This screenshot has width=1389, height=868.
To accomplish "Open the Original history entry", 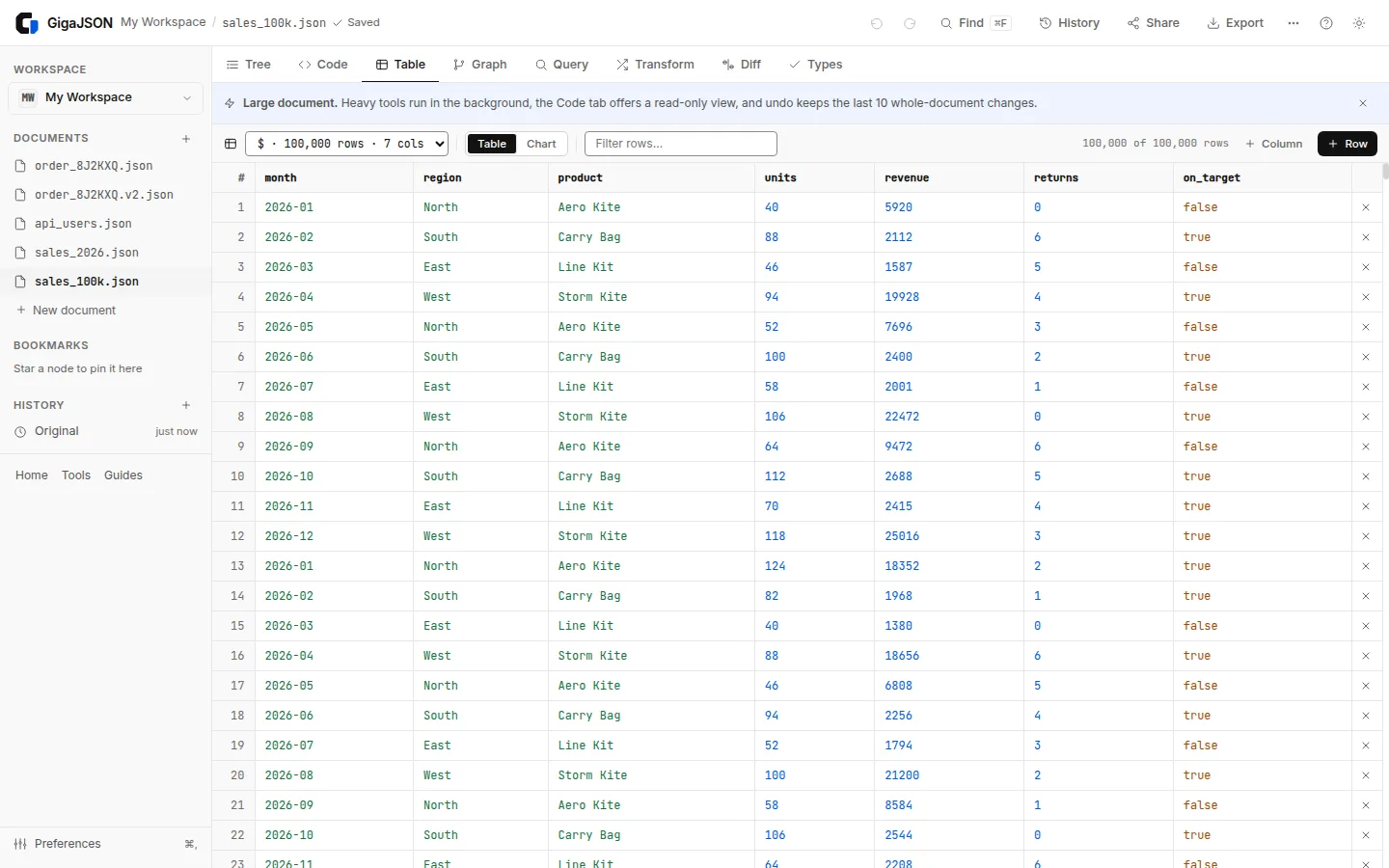I will tap(106, 431).
